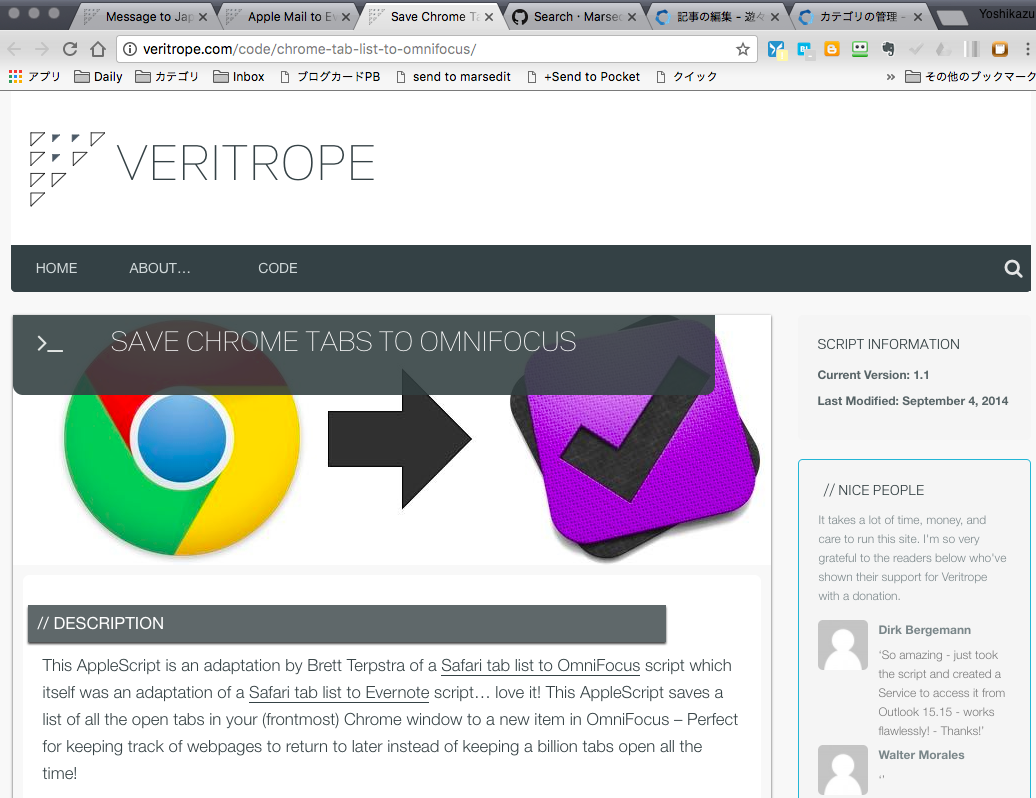
Task: Click the send to marsedit bookmarklet
Action: click(x=453, y=77)
